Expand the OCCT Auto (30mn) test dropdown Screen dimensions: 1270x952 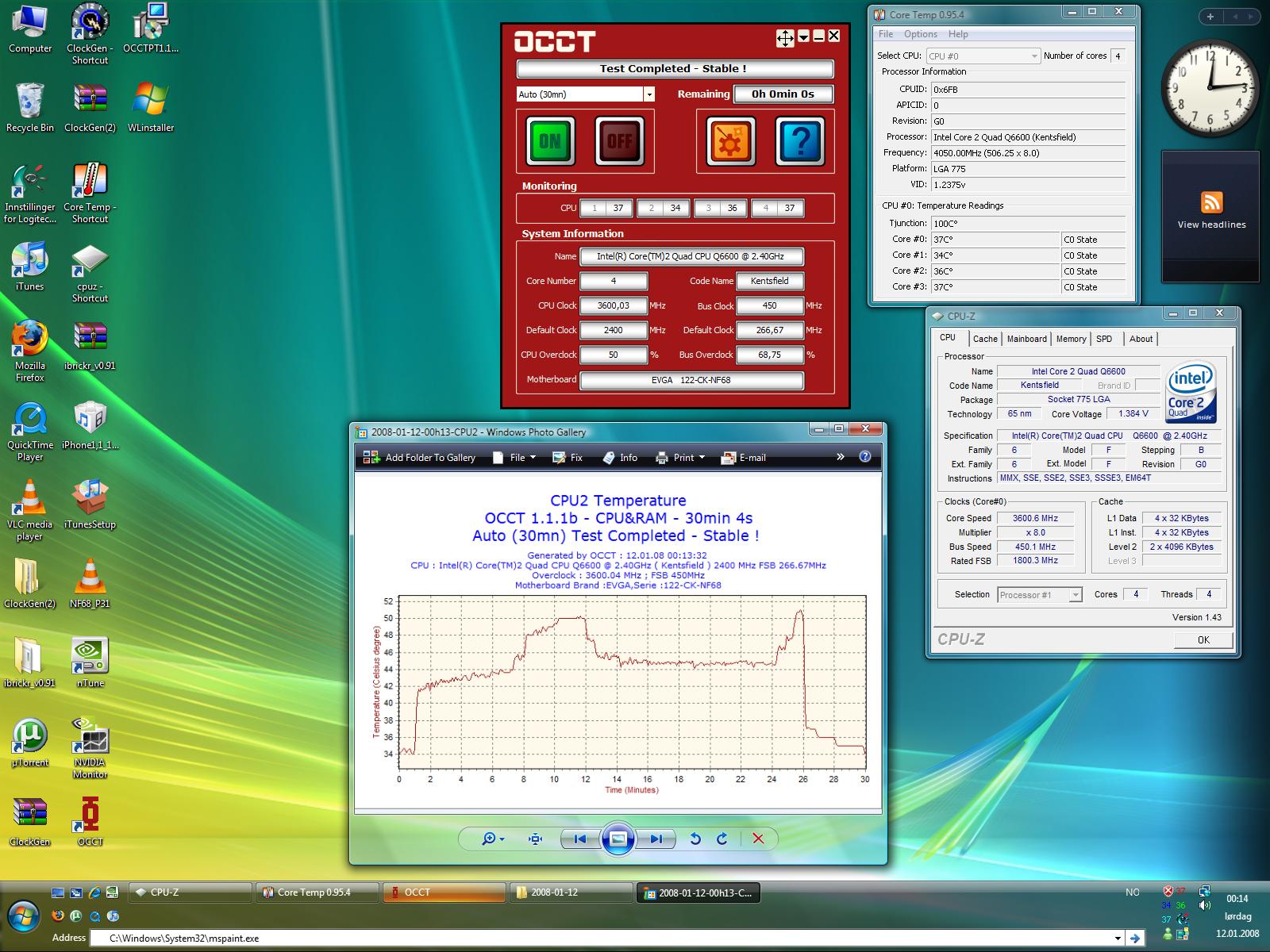tap(648, 94)
